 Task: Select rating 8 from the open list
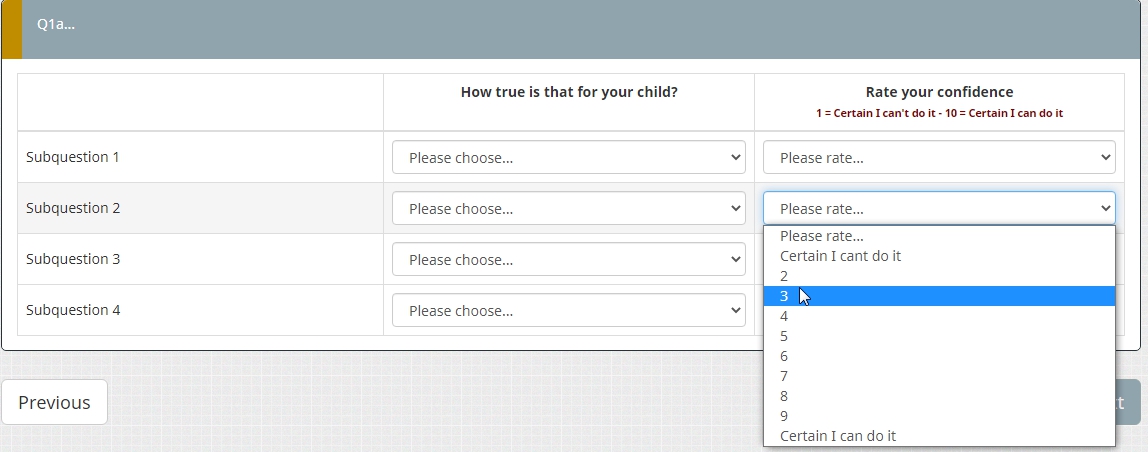(x=938, y=396)
